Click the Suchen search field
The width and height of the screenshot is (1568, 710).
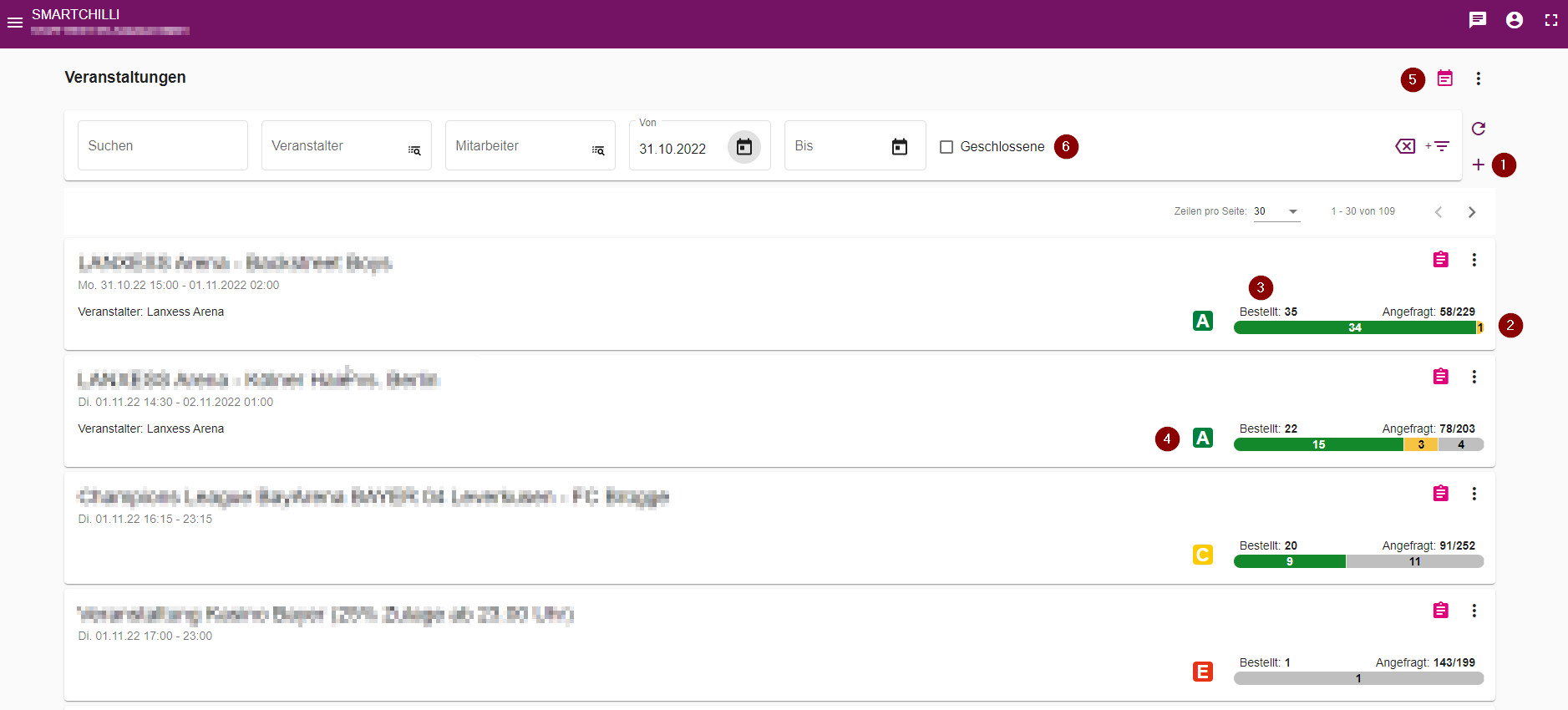coord(162,145)
